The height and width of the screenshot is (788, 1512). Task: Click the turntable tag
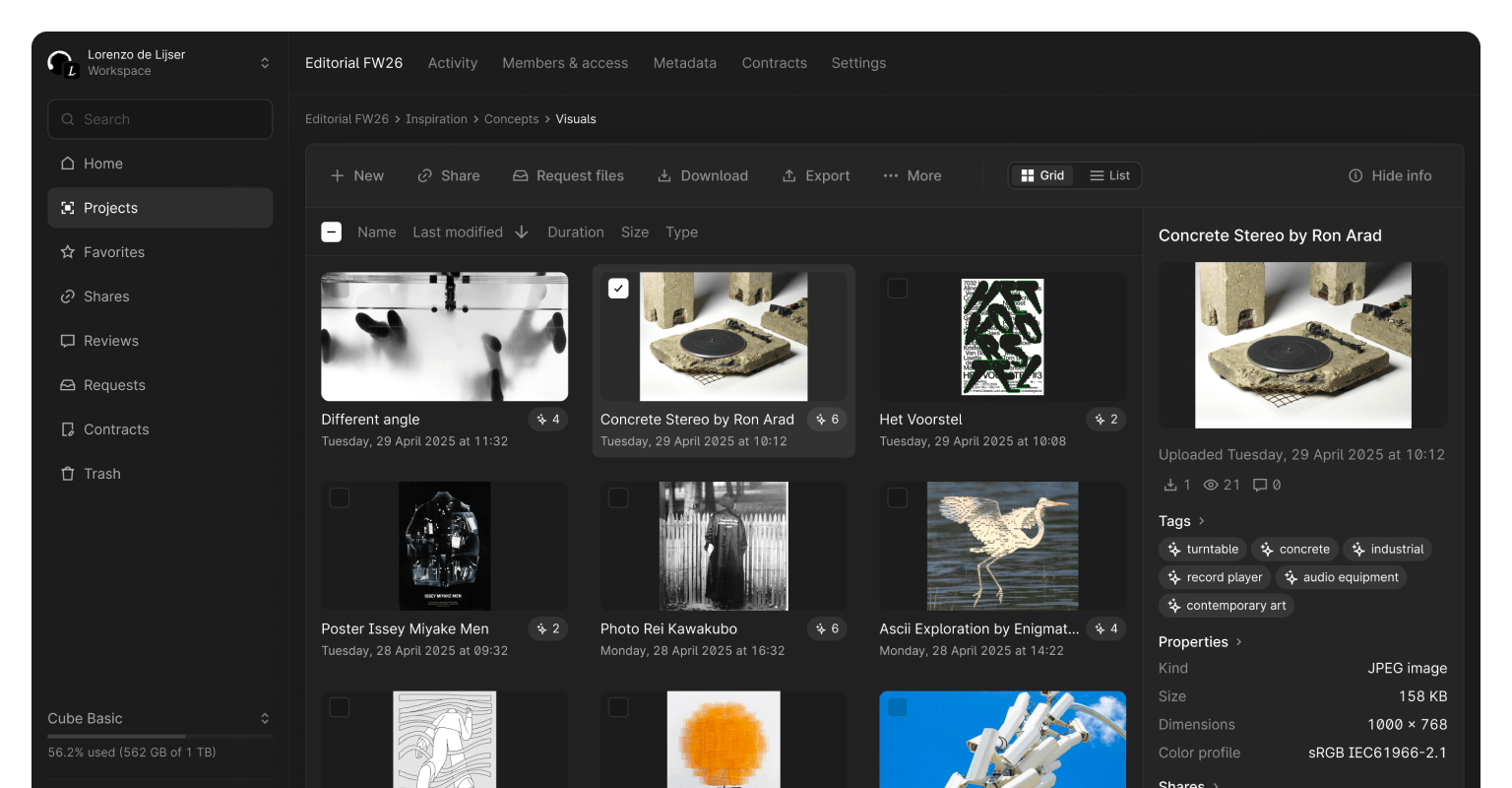click(1203, 550)
